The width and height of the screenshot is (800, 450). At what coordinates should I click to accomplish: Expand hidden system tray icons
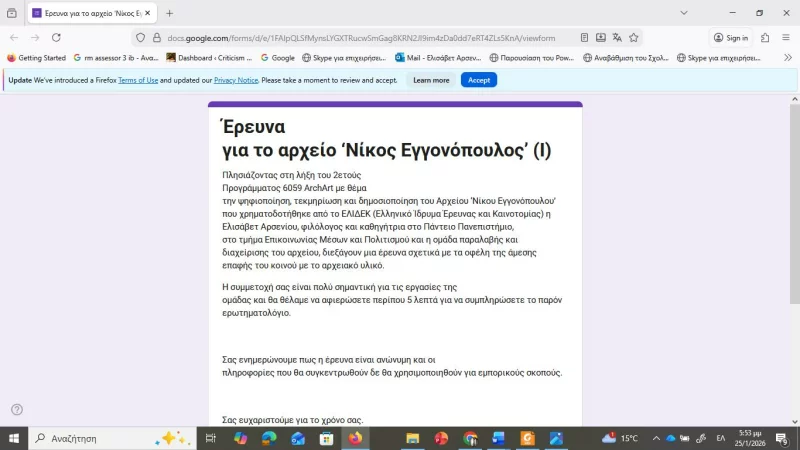[x=655, y=438]
